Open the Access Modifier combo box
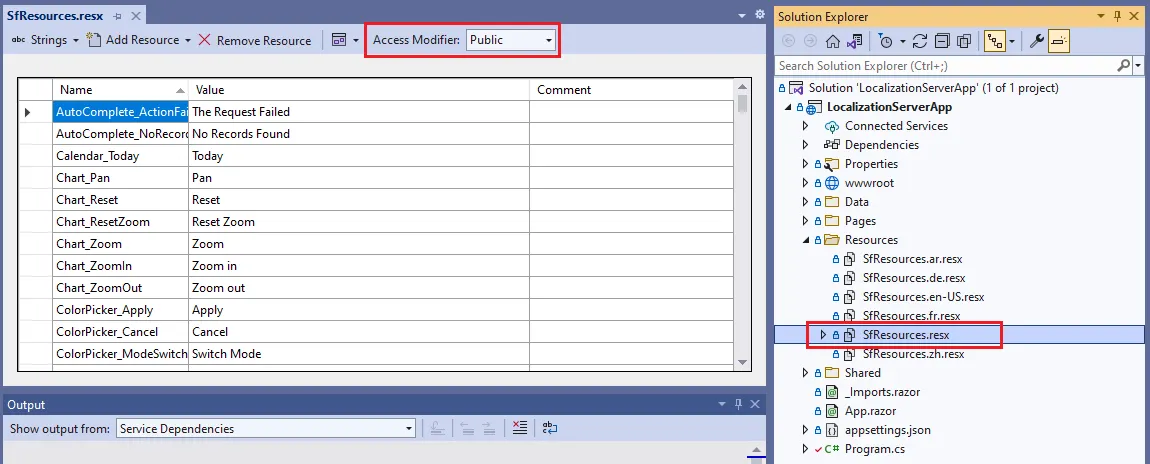The height and width of the screenshot is (464, 1150). (511, 40)
